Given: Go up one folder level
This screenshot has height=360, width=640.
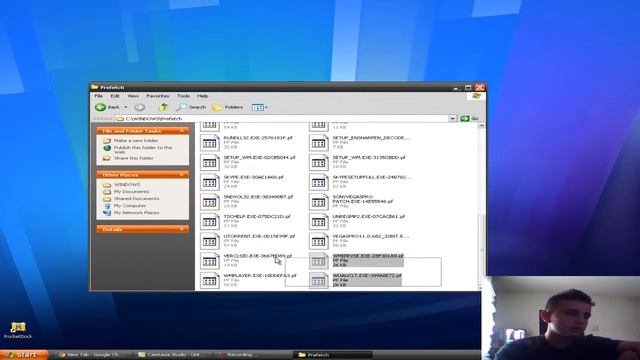Looking at the screenshot, I should pos(163,107).
